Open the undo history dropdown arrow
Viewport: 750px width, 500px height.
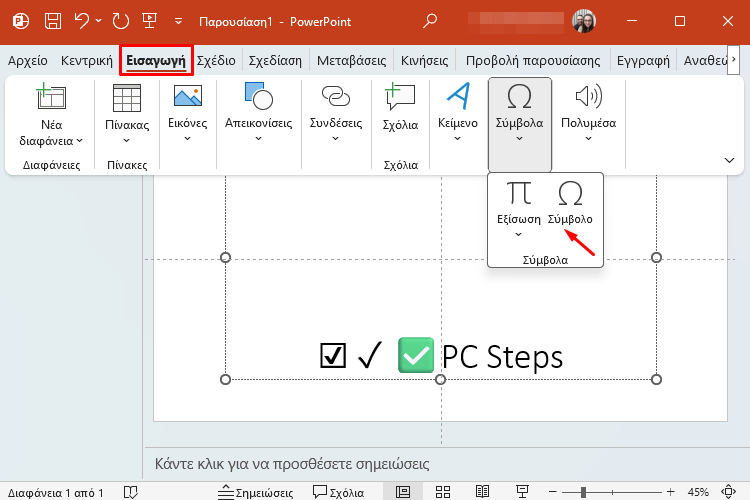pos(99,21)
